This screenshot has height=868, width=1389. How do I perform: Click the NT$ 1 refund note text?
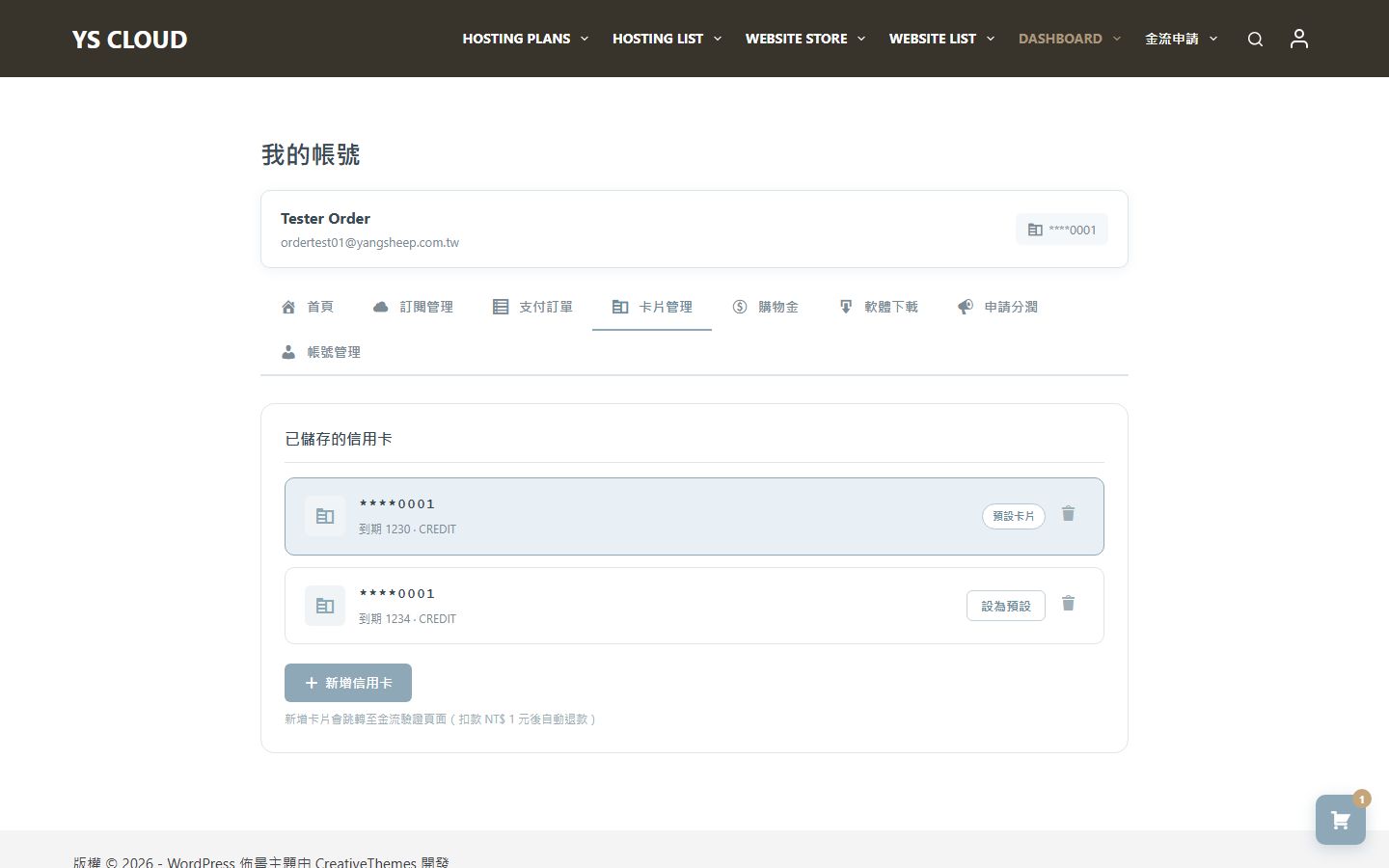point(440,719)
